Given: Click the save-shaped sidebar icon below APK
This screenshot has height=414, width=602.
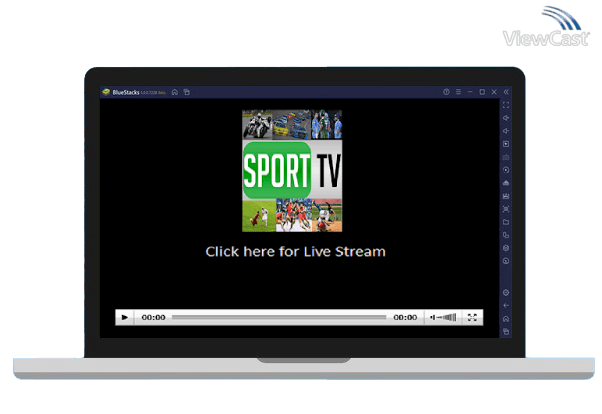Looking at the screenshot, I should coord(506,196).
